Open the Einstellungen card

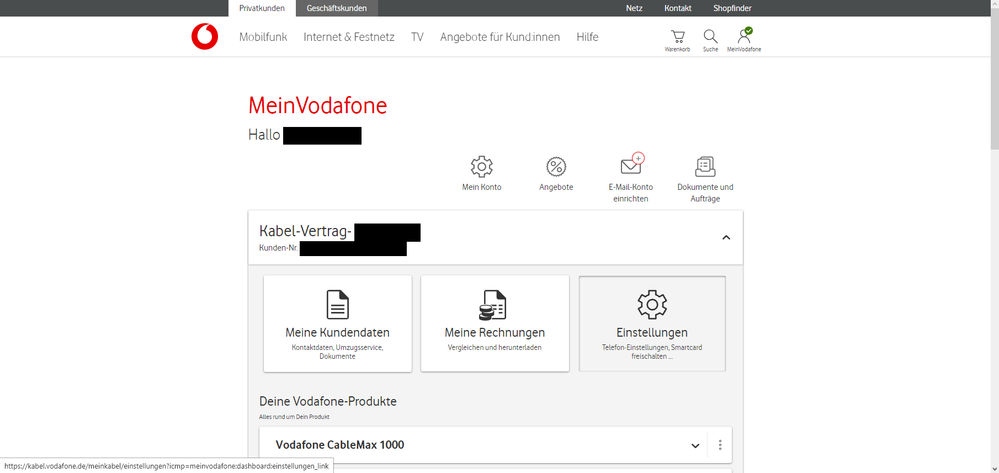pyautogui.click(x=652, y=324)
